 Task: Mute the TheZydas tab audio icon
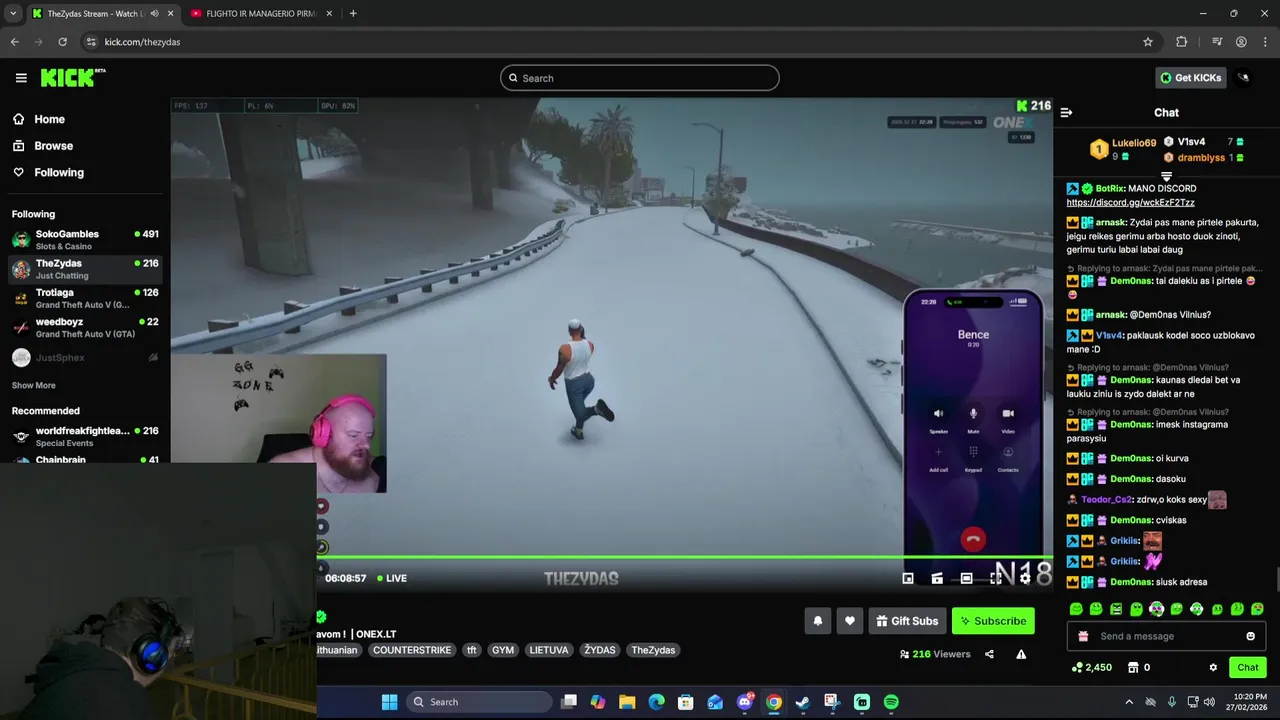tap(154, 14)
